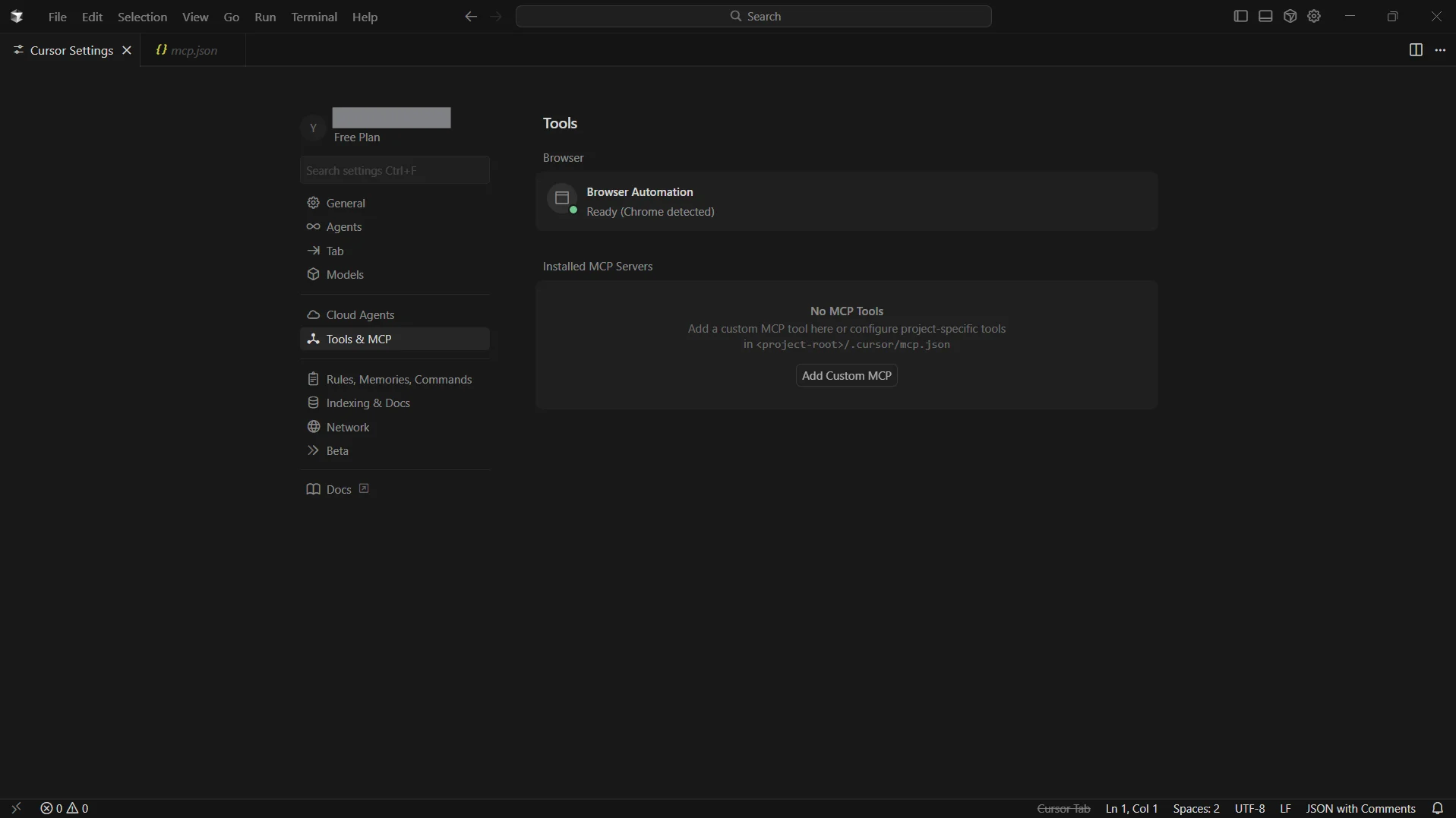Open the Terminal menu
The width and height of the screenshot is (1456, 818).
314,17
